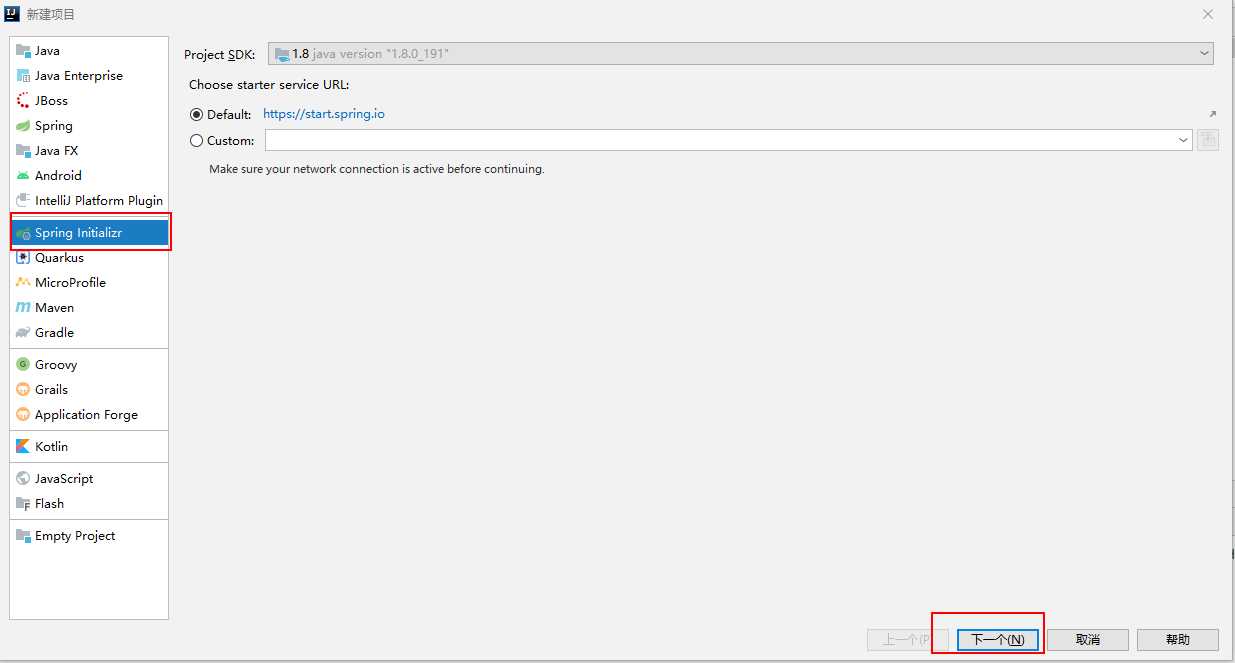Viewport: 1235px width, 663px height.
Task: Click the Gradle elephant icon
Action: [24, 333]
